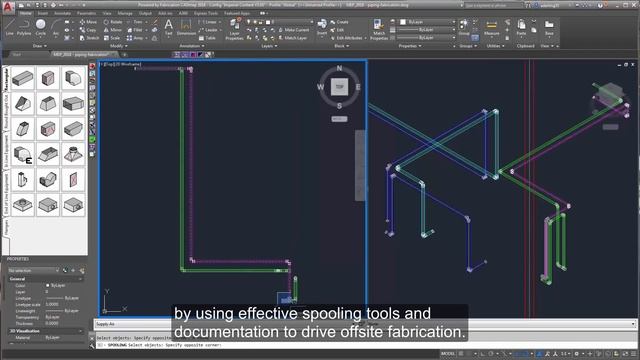The image size is (640, 360).
Task: Activate the Mirror command
Action: point(113,30)
